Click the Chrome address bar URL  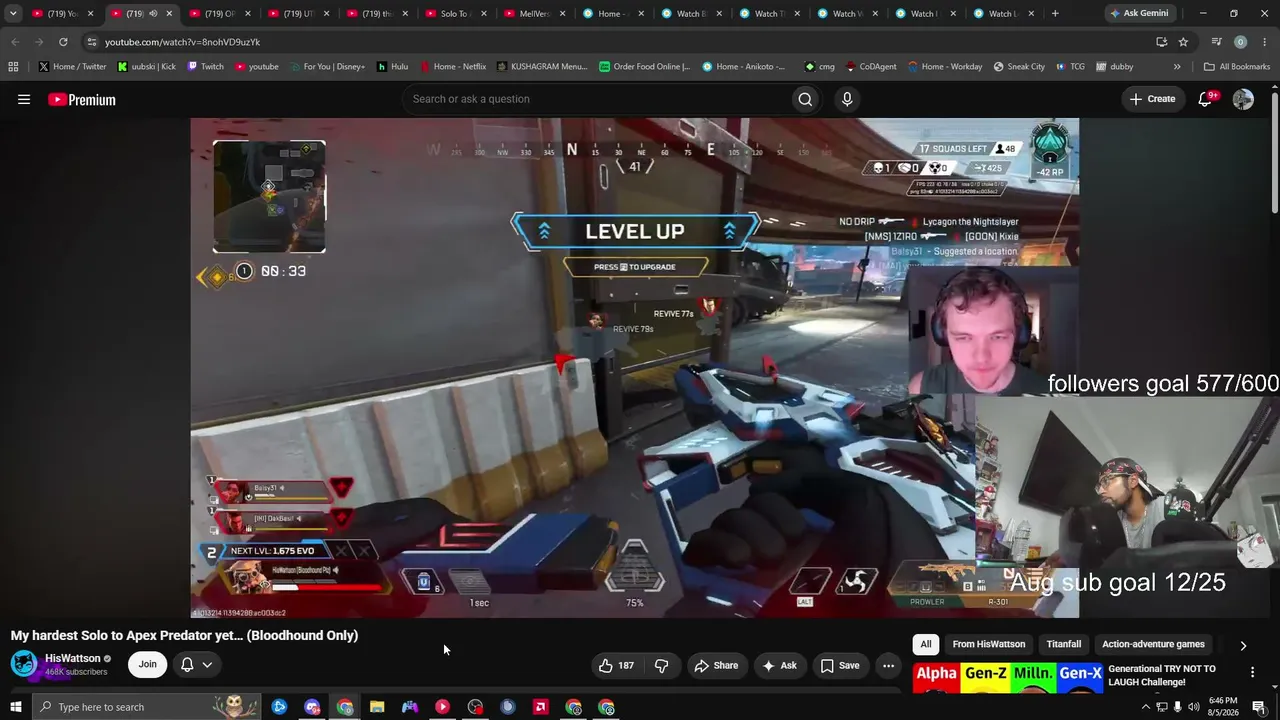[x=182, y=42]
